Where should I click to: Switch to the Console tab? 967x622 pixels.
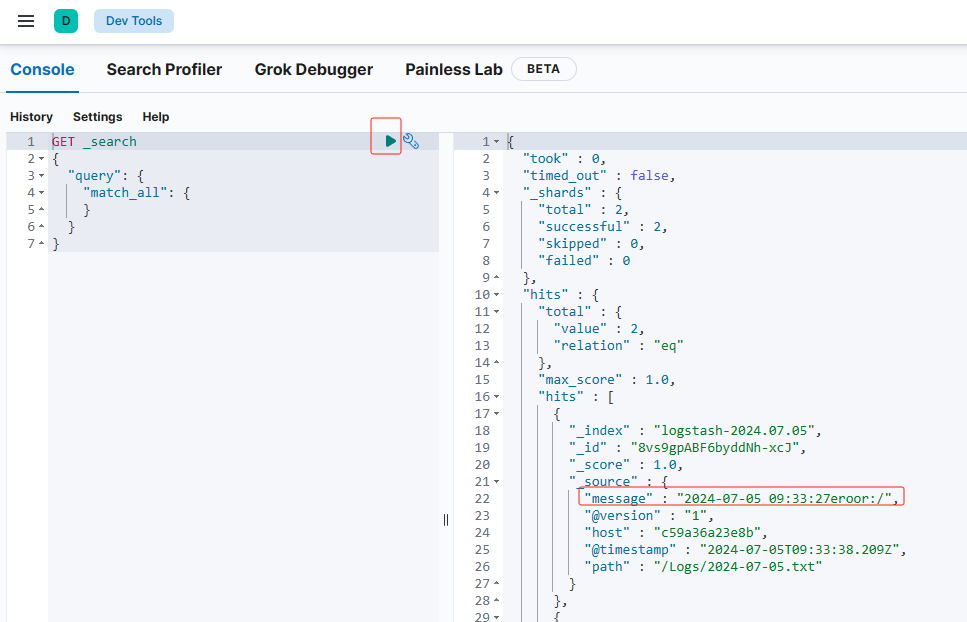[43, 70]
